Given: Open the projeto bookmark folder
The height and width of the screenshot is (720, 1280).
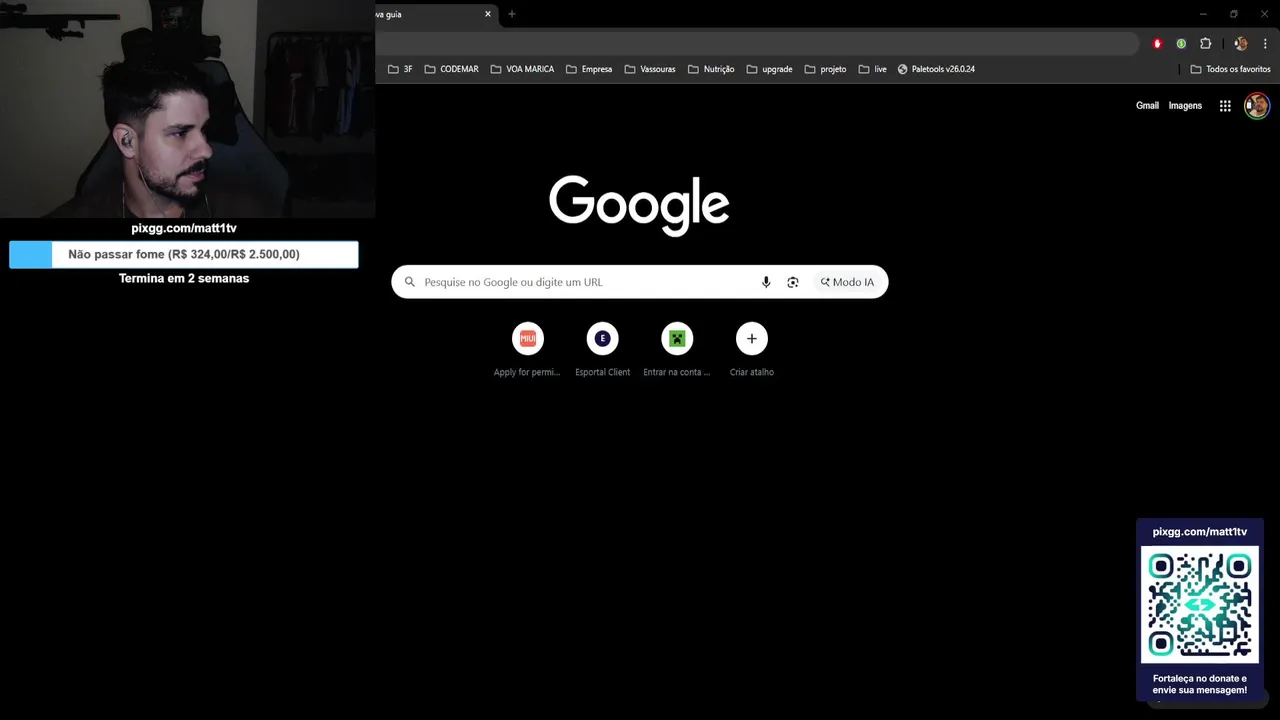Looking at the screenshot, I should (825, 69).
